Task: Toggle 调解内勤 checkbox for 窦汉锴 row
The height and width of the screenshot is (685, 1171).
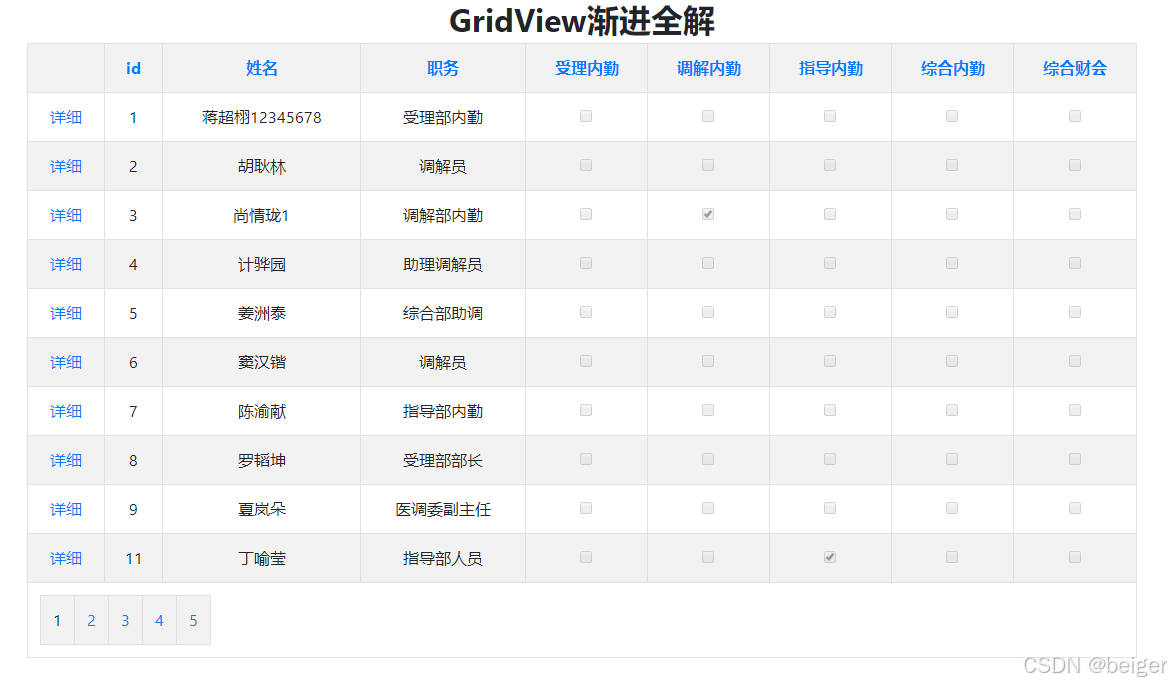Action: [x=708, y=362]
